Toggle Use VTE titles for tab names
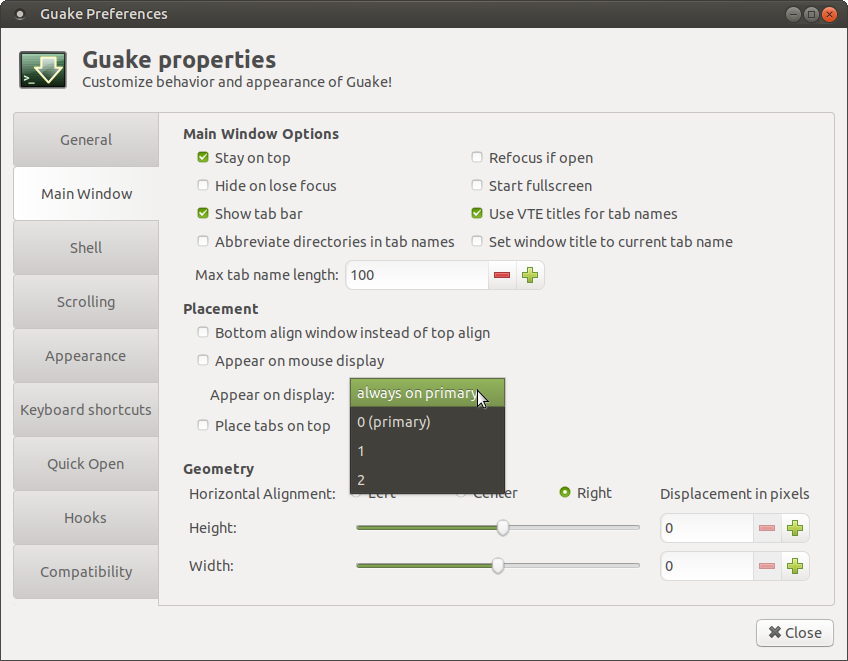 [x=477, y=214]
